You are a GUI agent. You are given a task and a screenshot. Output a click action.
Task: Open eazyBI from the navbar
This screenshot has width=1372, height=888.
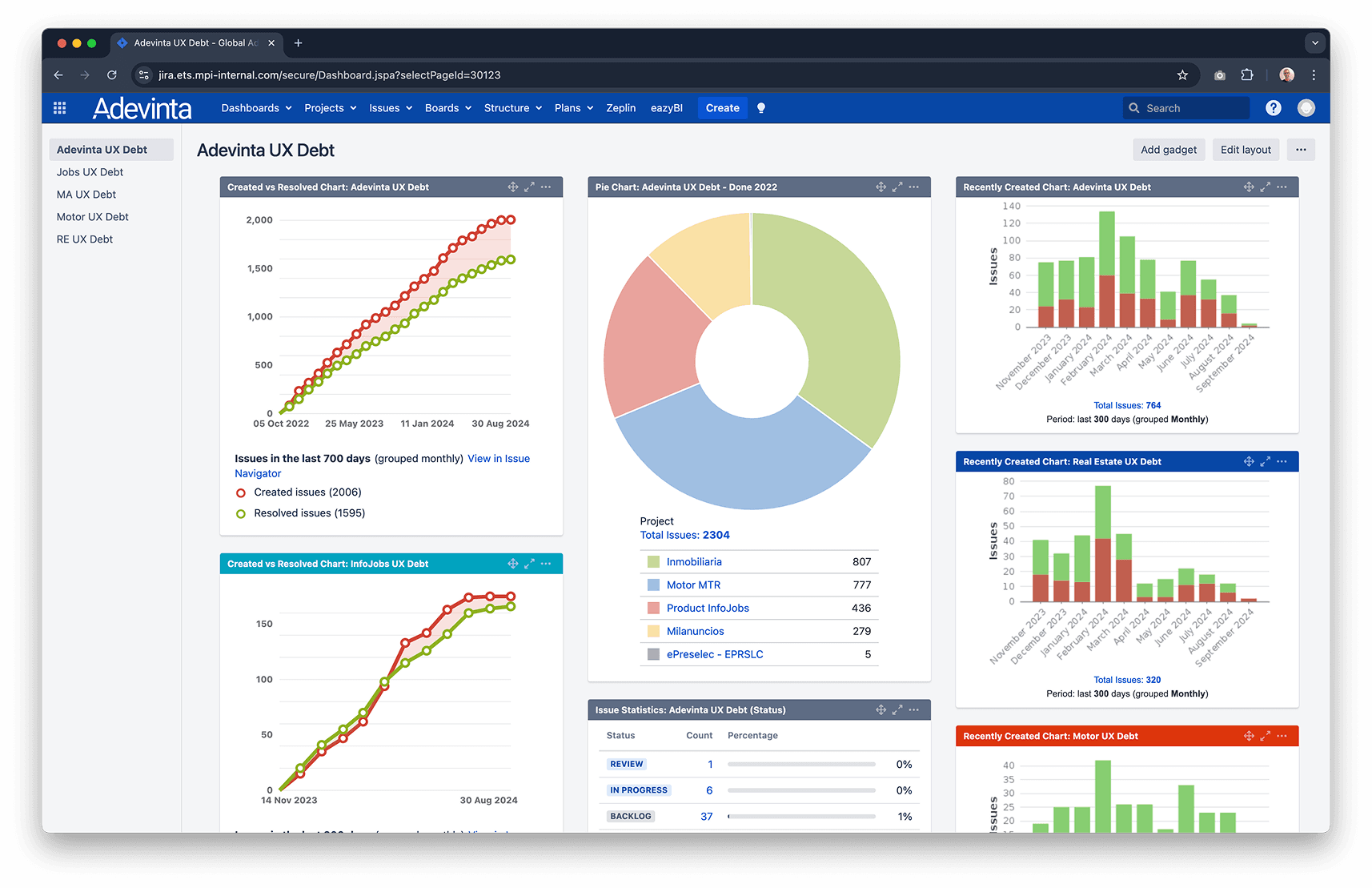coord(667,108)
